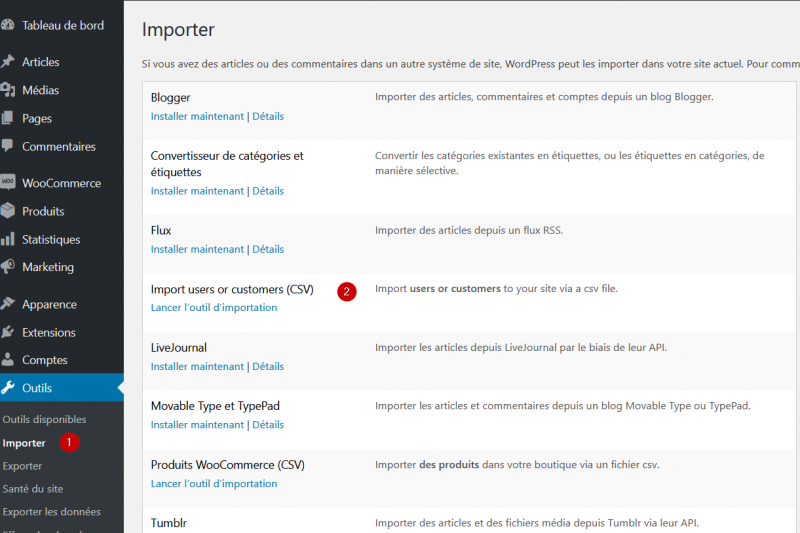
Task: Click the Outils wrench icon
Action: coord(7,388)
